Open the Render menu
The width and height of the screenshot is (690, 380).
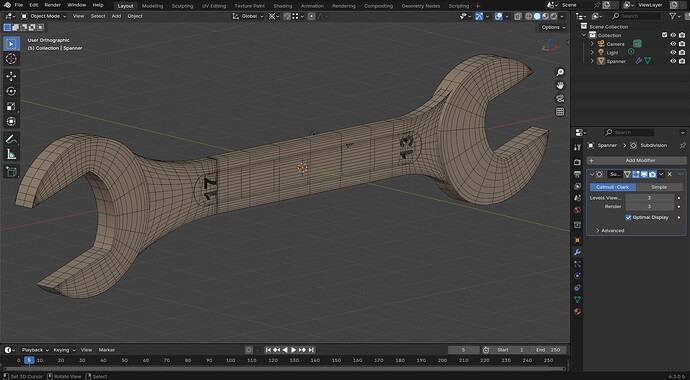pos(52,5)
